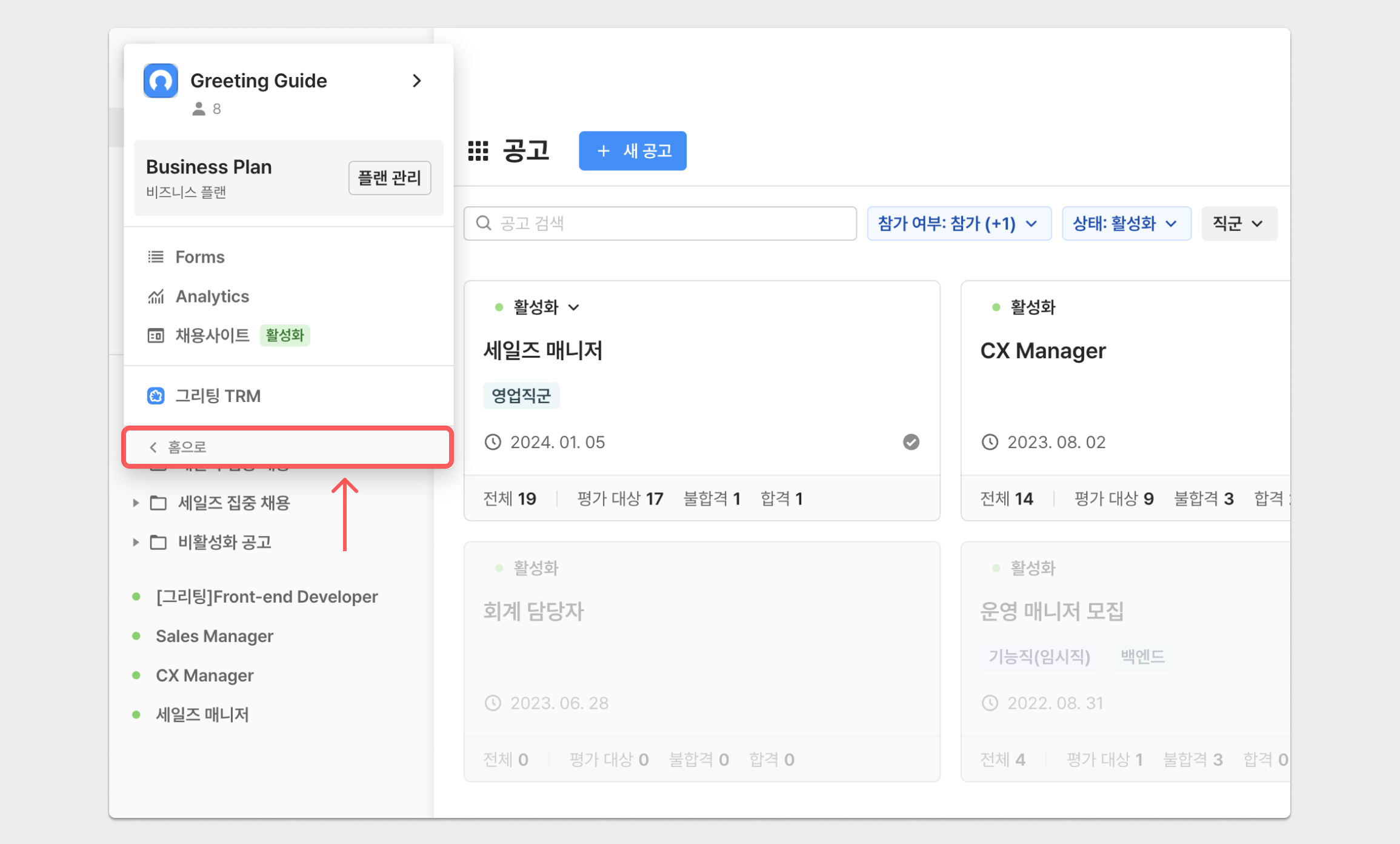
Task: Click the 새 공고 button
Action: tap(633, 151)
